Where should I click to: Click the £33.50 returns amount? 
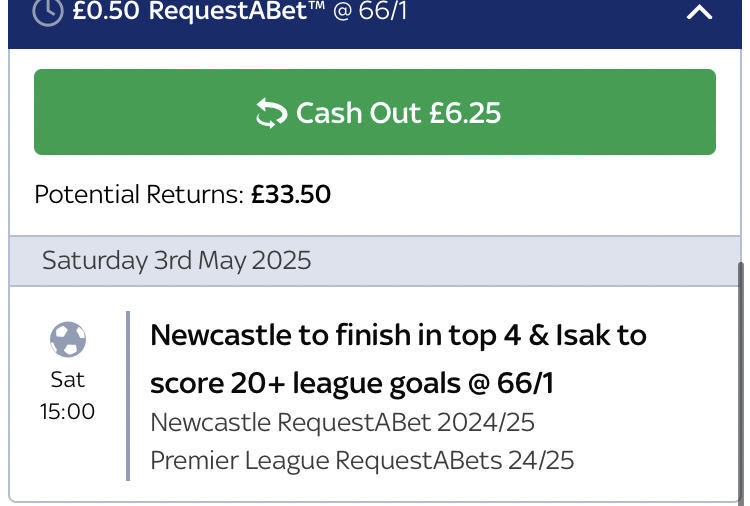(x=291, y=194)
